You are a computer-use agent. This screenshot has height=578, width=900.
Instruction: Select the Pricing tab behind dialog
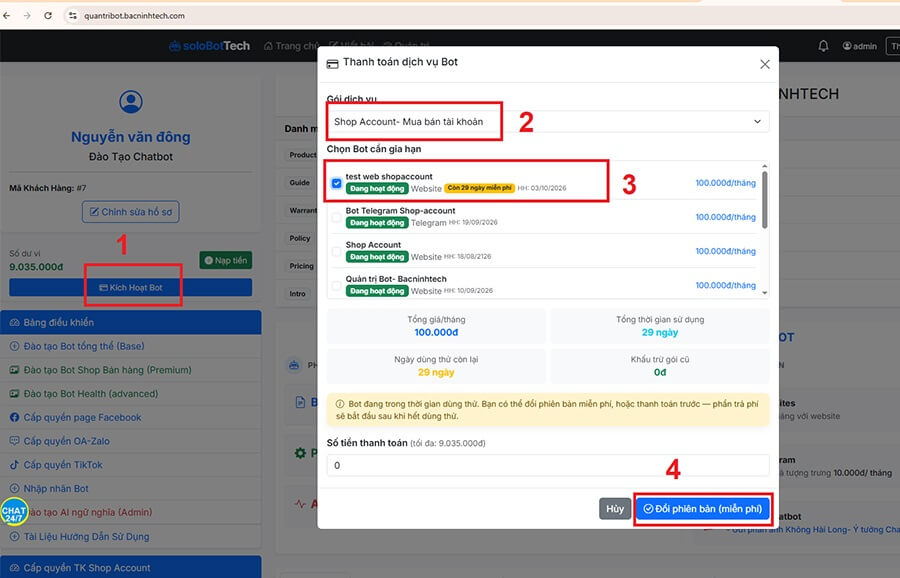click(301, 266)
